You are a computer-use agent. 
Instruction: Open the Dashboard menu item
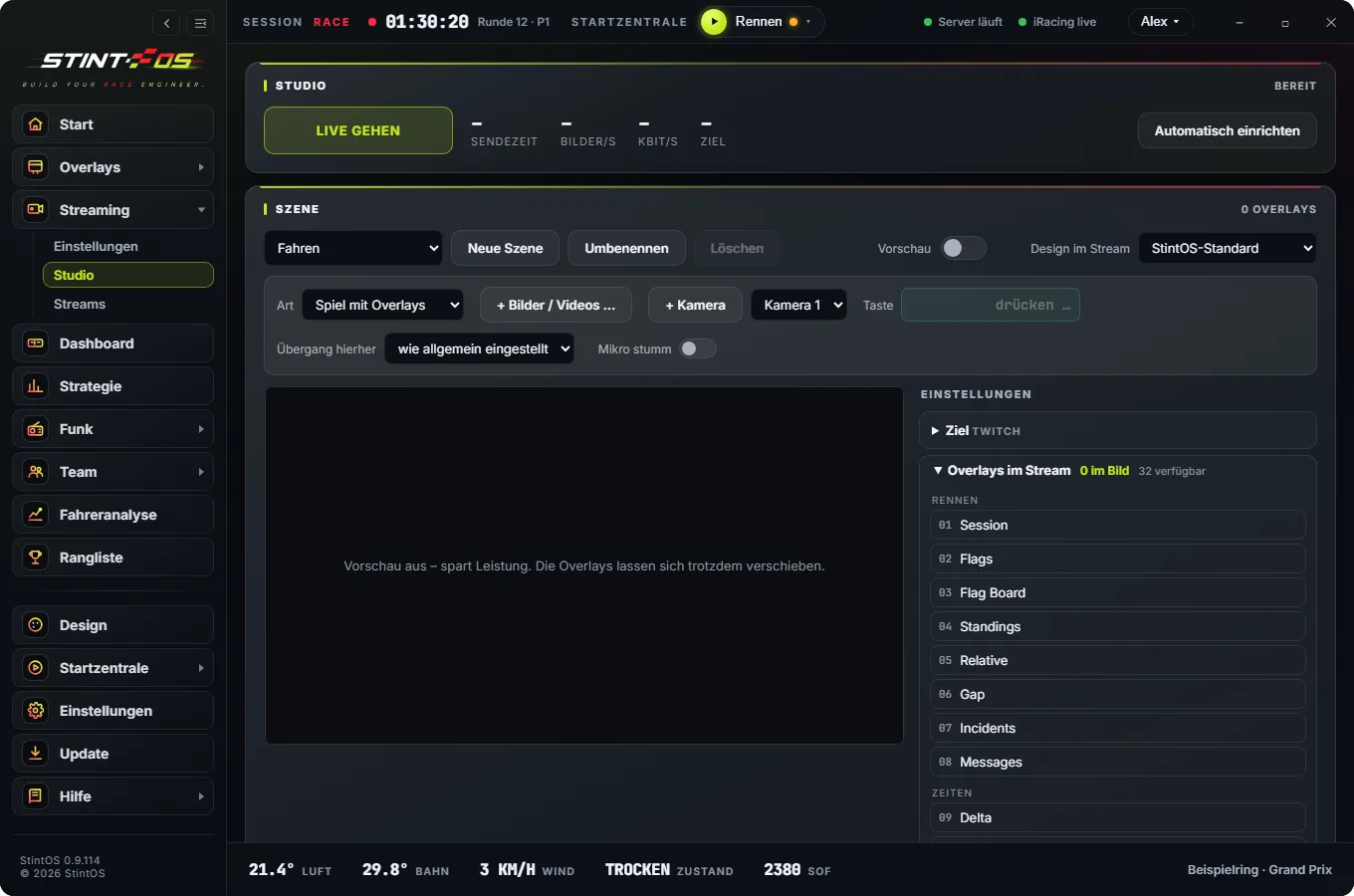click(113, 343)
